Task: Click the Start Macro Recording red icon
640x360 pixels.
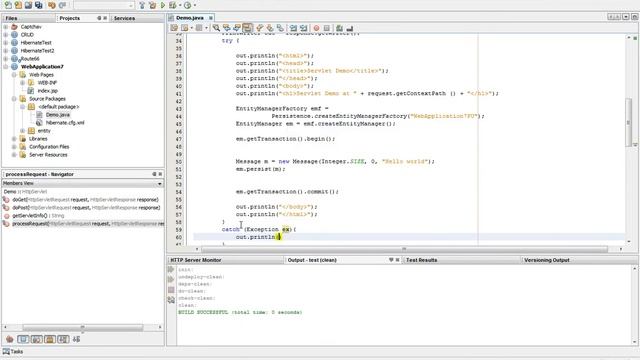Action: 316,28
